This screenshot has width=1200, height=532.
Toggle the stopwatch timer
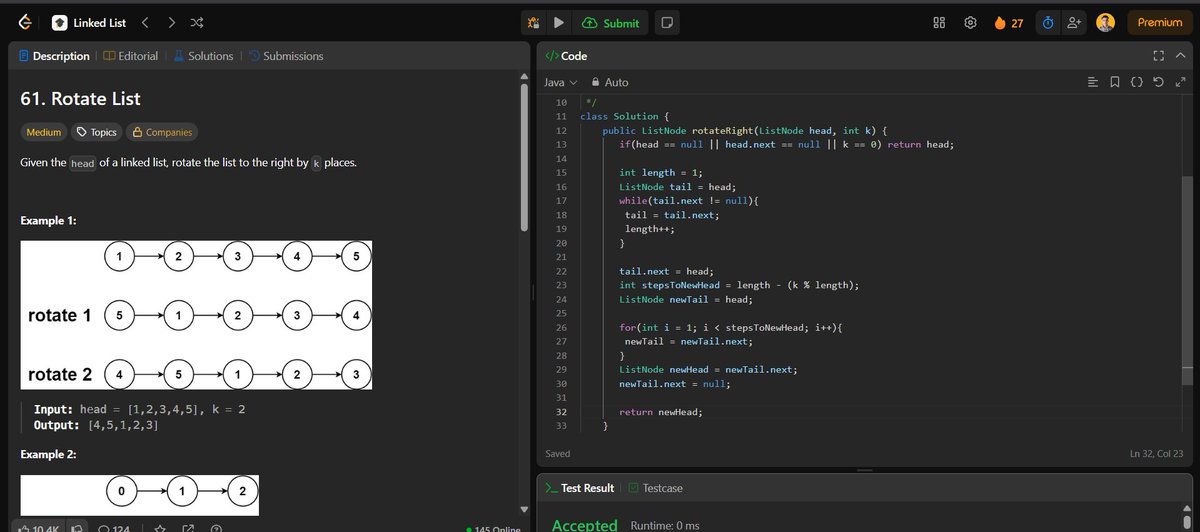click(1048, 22)
